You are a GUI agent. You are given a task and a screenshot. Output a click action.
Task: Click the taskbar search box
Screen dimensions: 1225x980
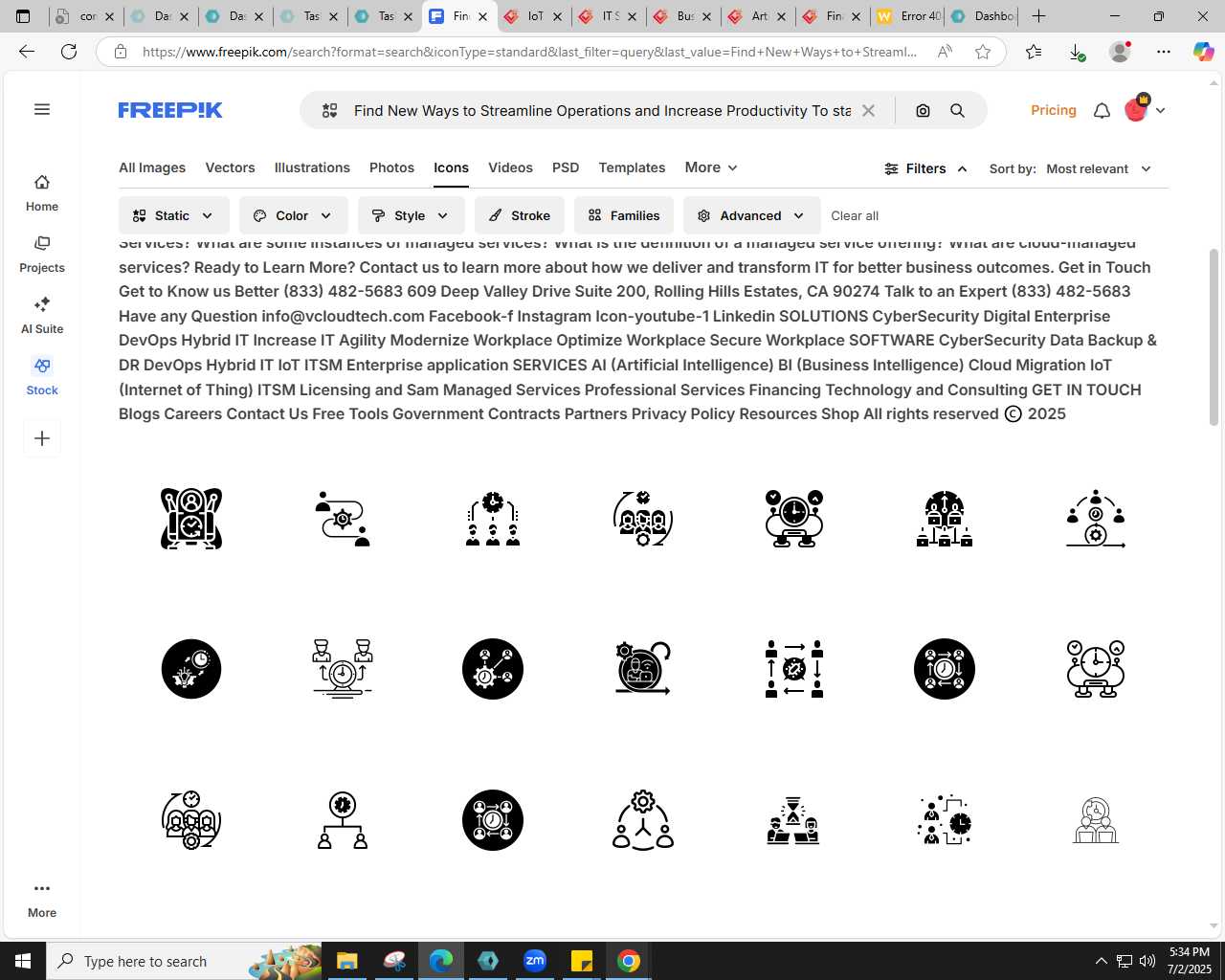tap(185, 961)
